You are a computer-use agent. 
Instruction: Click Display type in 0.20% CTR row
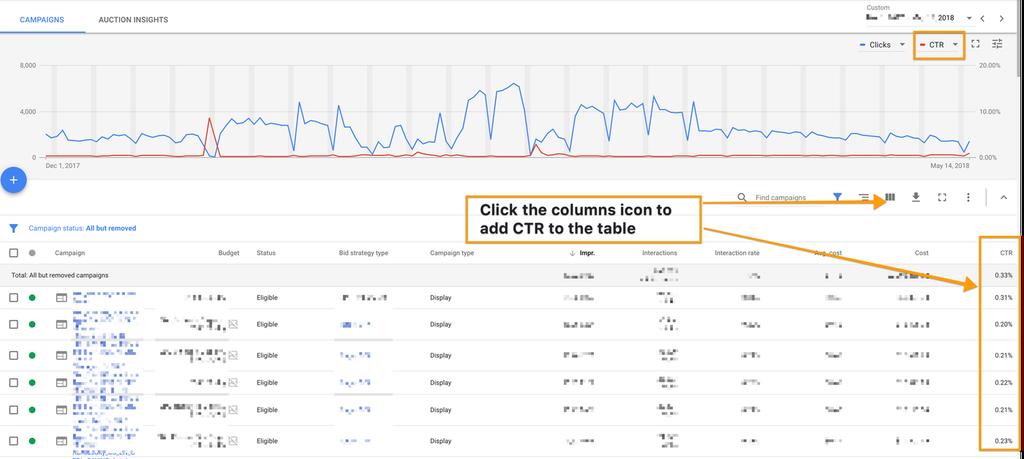pyautogui.click(x=441, y=324)
